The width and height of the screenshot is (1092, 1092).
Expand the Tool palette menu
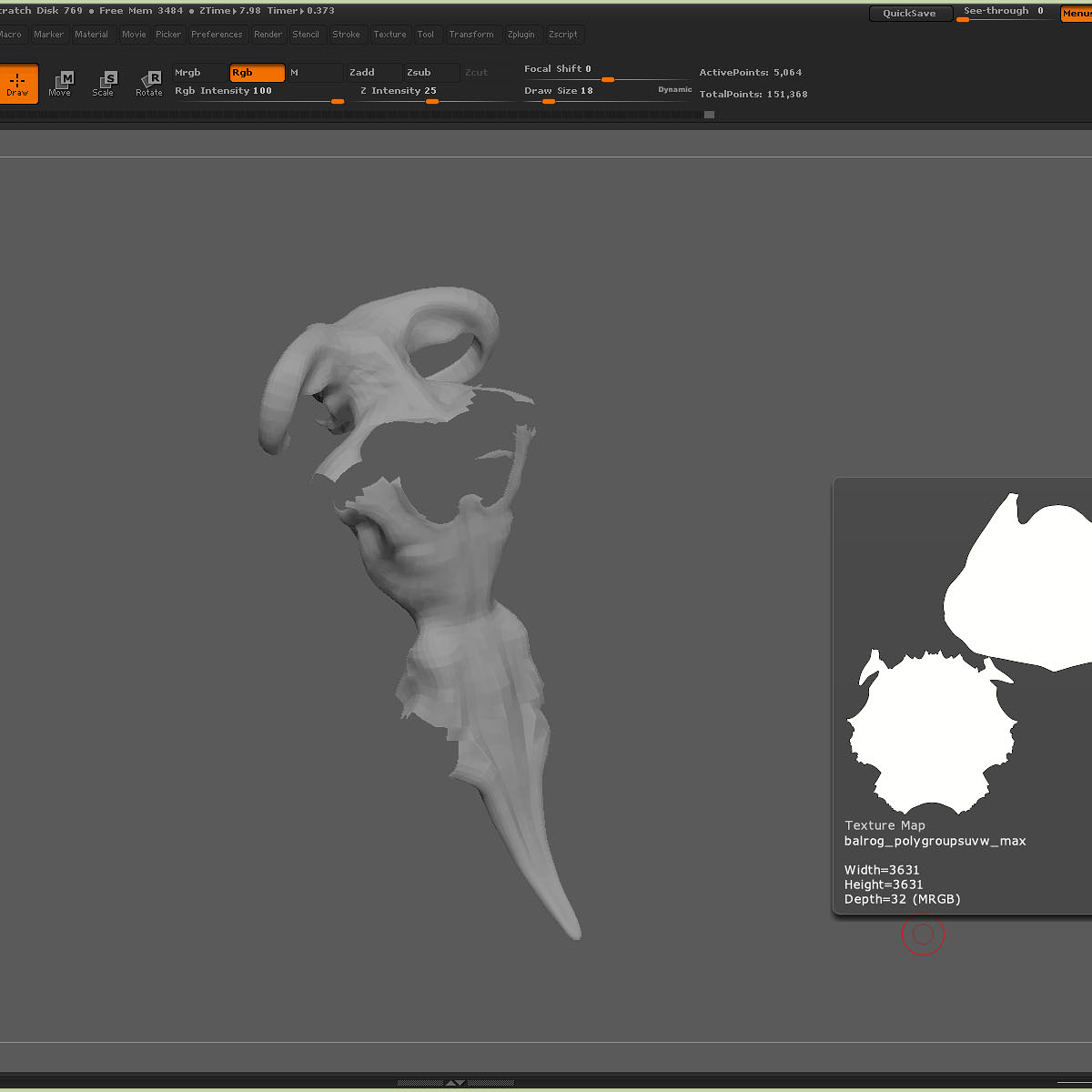(426, 35)
